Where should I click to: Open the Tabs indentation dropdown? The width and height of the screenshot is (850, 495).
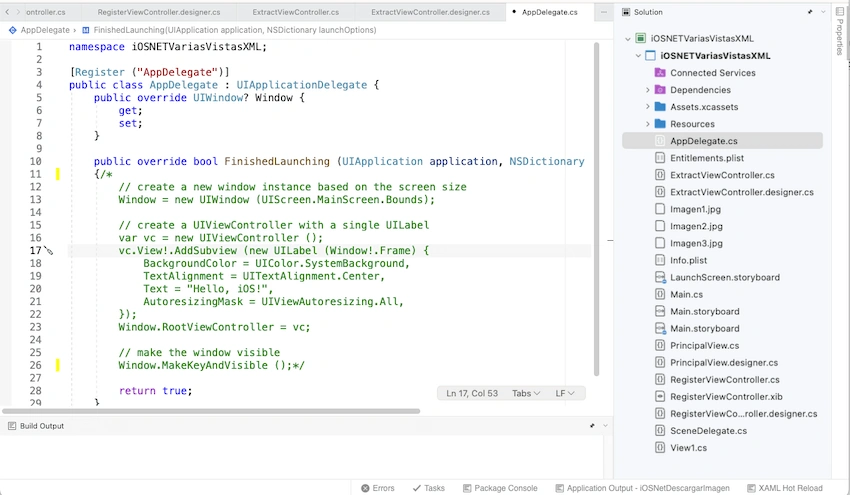(526, 393)
